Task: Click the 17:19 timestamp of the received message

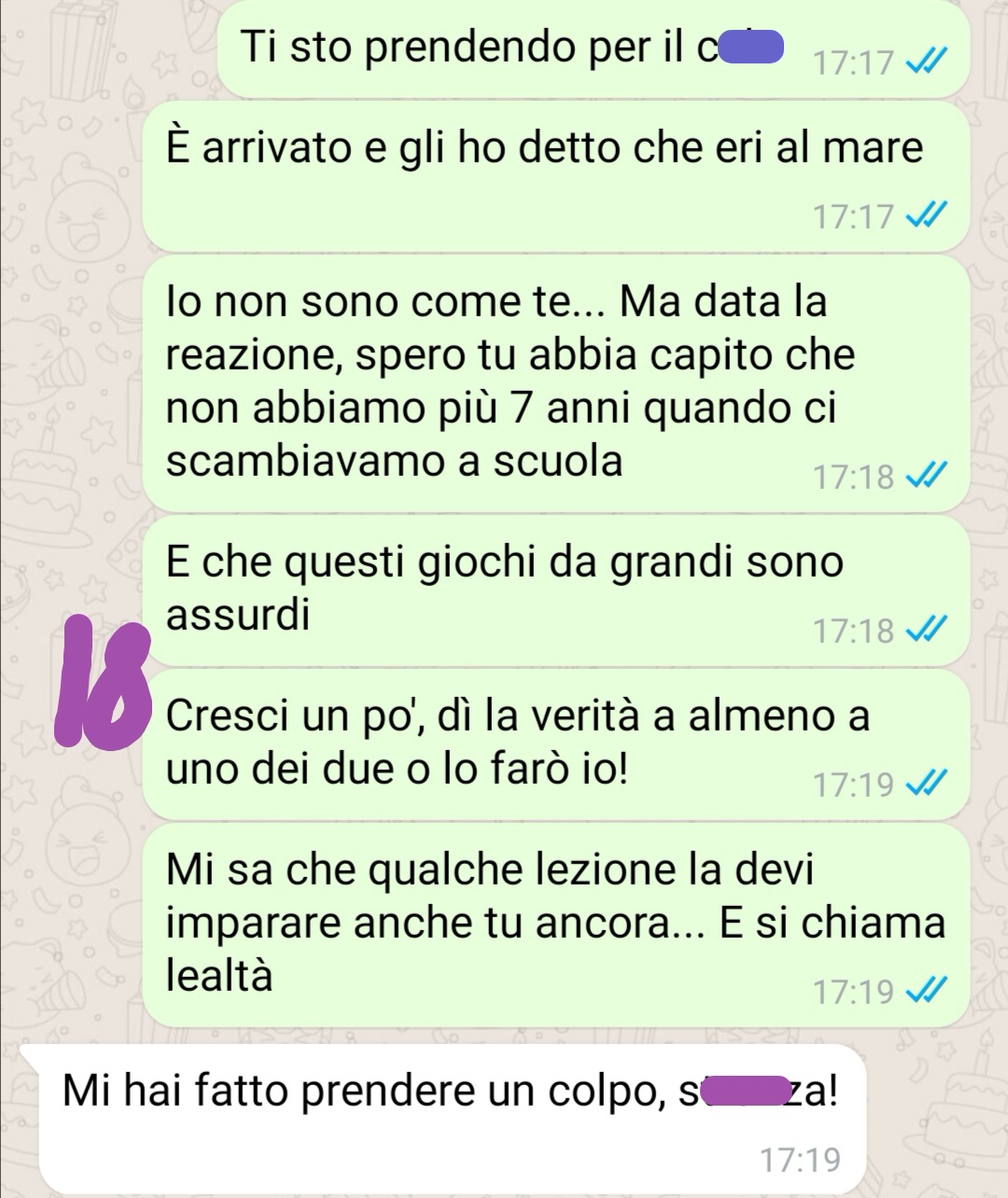Action: pos(800,1160)
